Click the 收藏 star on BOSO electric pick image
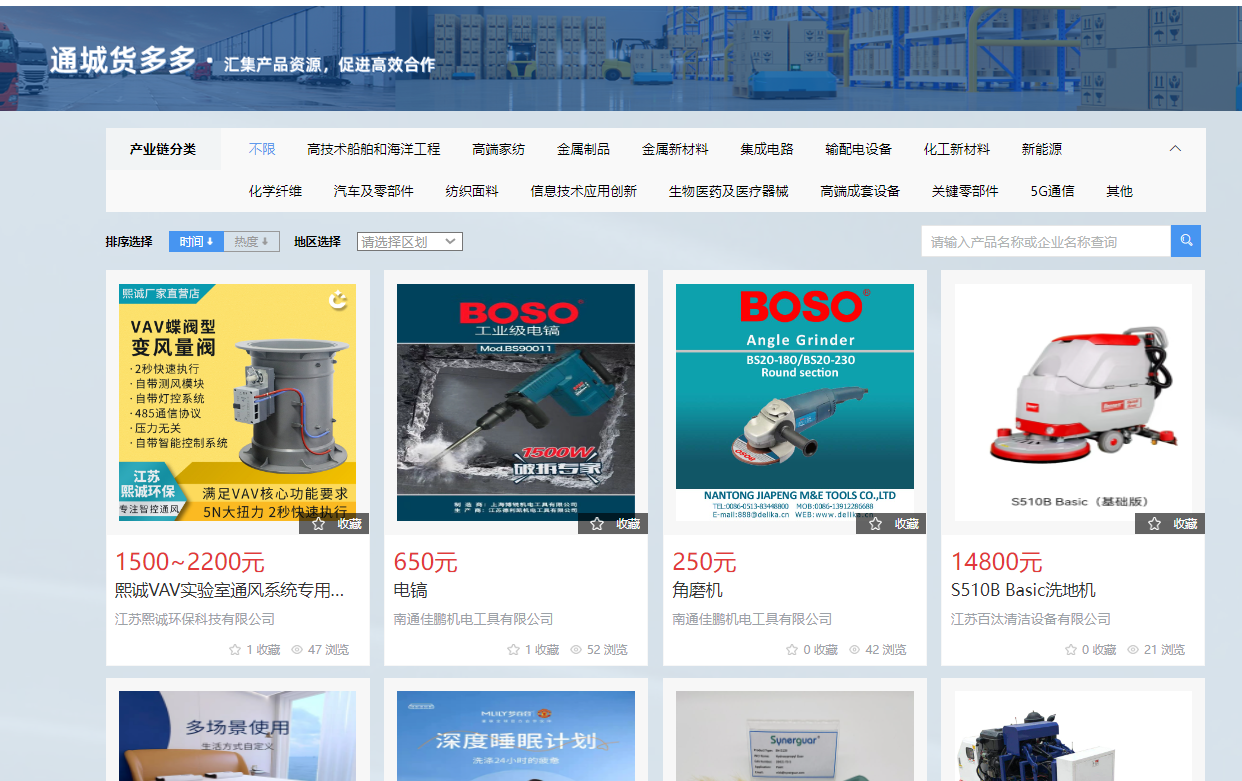This screenshot has height=781, width=1242. (597, 524)
